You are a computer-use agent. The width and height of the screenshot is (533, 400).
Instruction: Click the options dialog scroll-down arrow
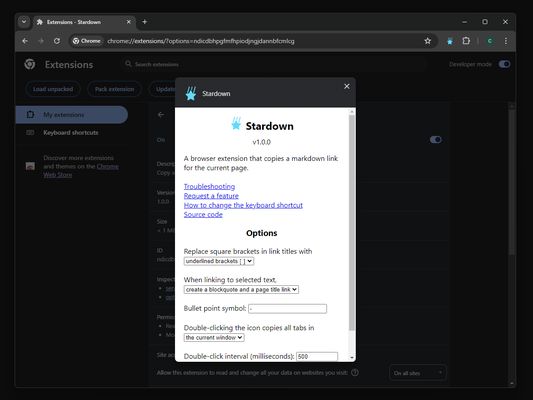[352, 358]
